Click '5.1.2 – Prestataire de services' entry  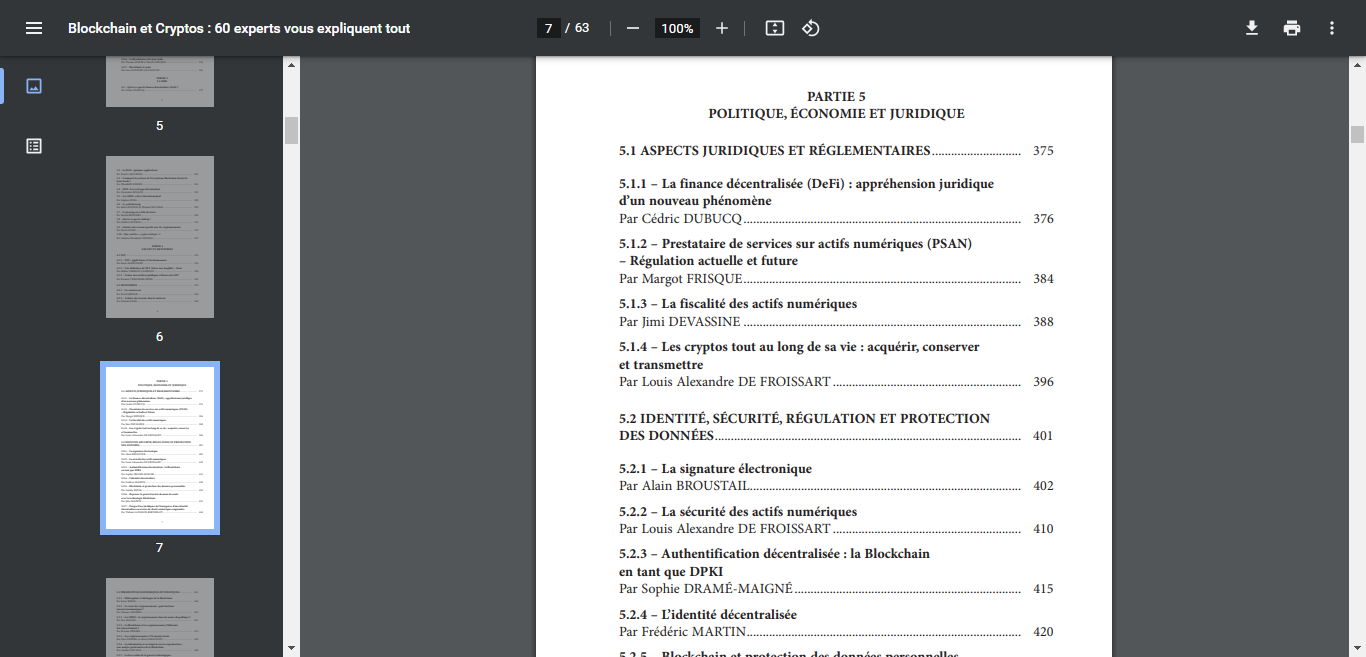click(x=795, y=252)
